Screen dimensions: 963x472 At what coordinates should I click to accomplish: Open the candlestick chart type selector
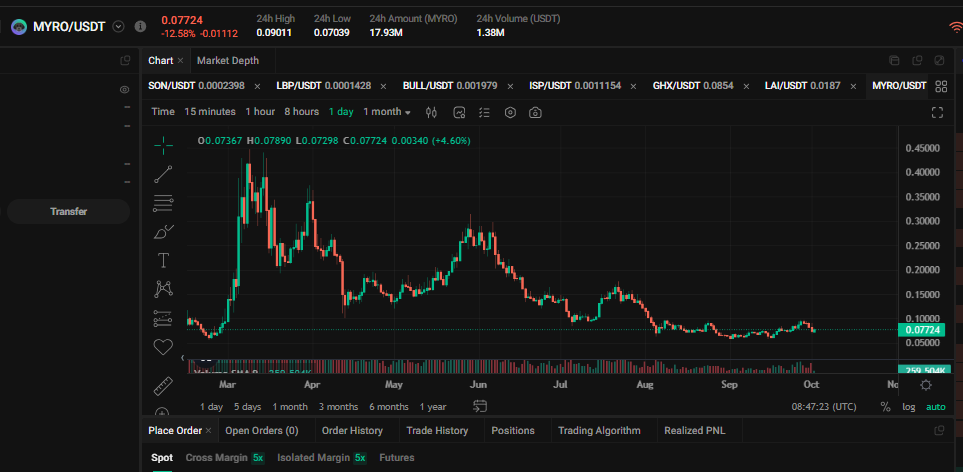pos(431,112)
